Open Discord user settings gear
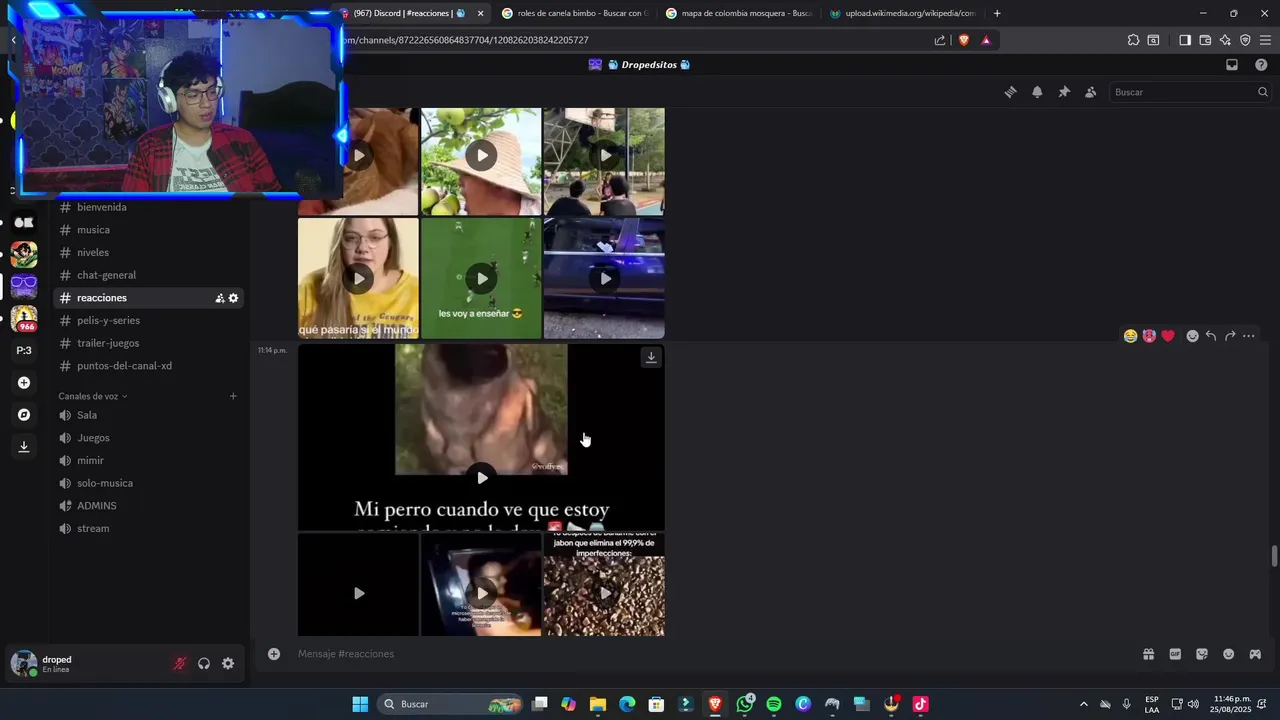 coord(228,664)
